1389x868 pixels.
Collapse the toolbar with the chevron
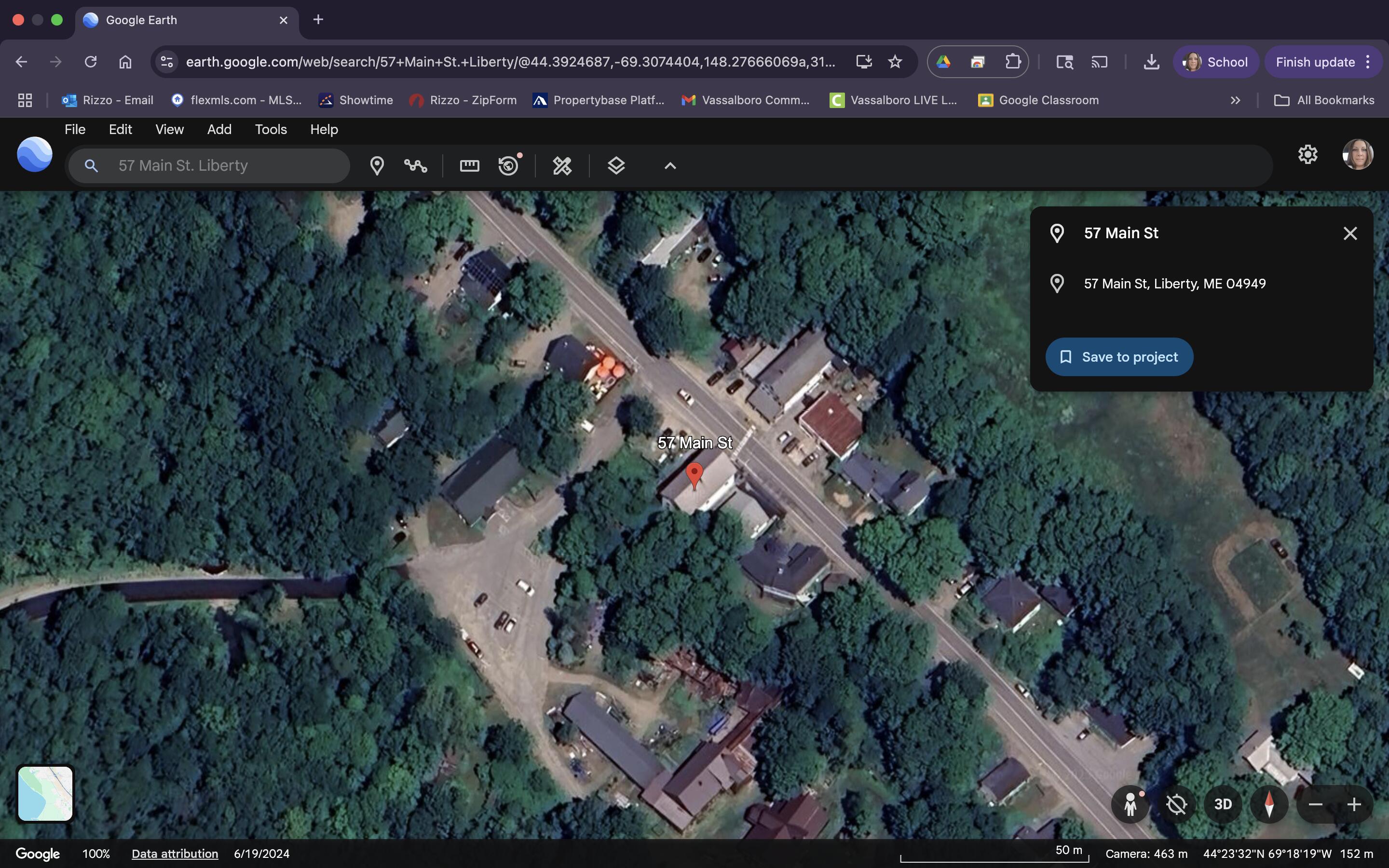670,166
